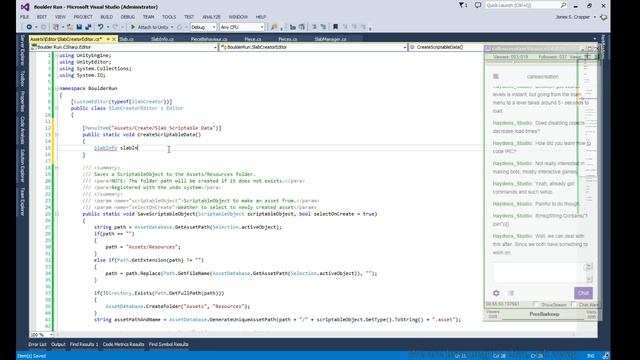The image size is (640, 360).
Task: Open the Error List tab
Action: [37, 344]
